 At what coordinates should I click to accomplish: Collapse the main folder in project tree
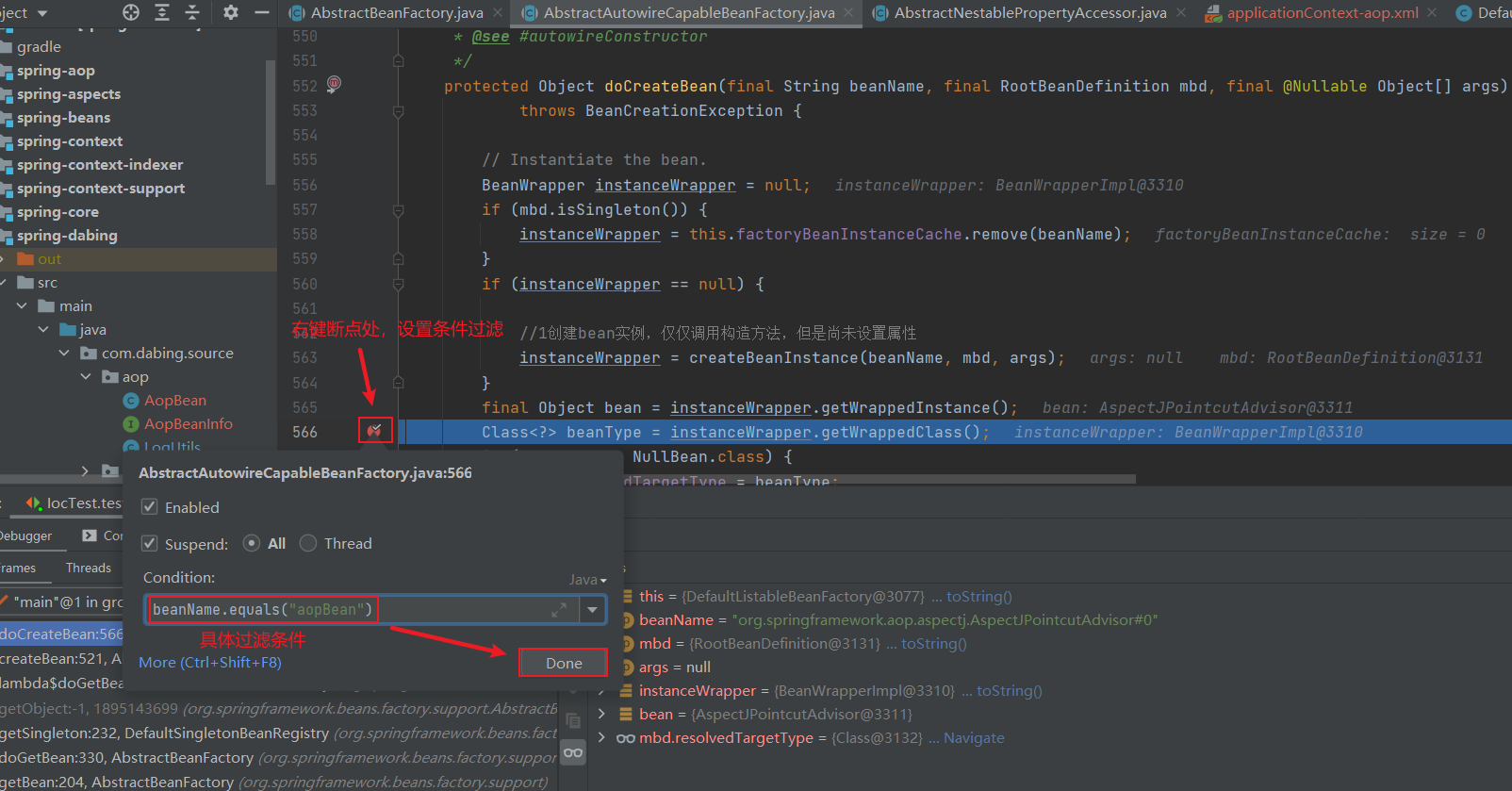tap(22, 306)
